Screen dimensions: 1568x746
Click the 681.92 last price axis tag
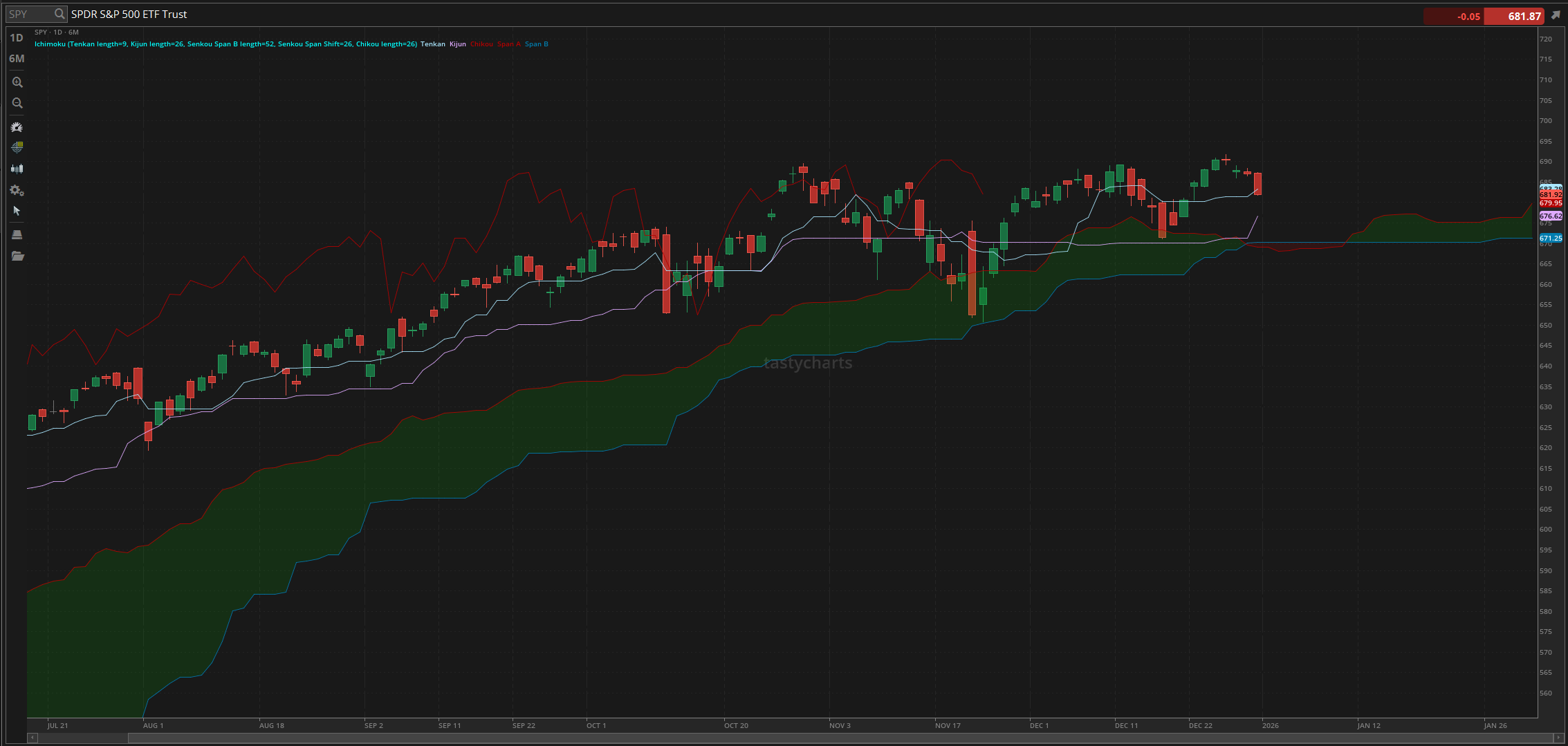pos(1551,195)
